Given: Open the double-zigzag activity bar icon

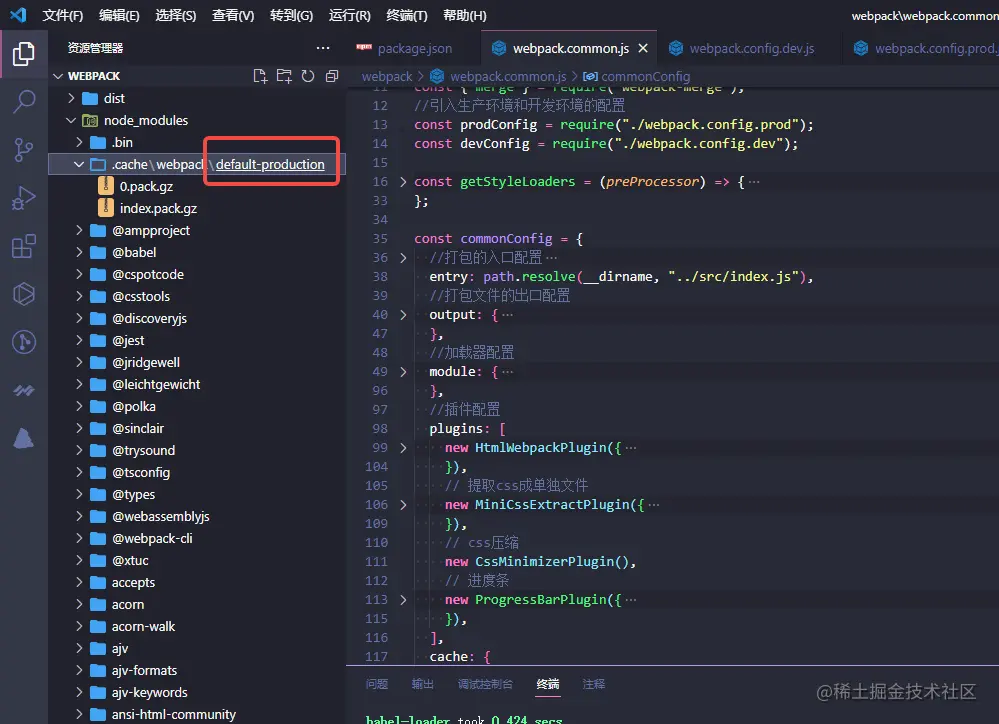Looking at the screenshot, I should tap(24, 390).
